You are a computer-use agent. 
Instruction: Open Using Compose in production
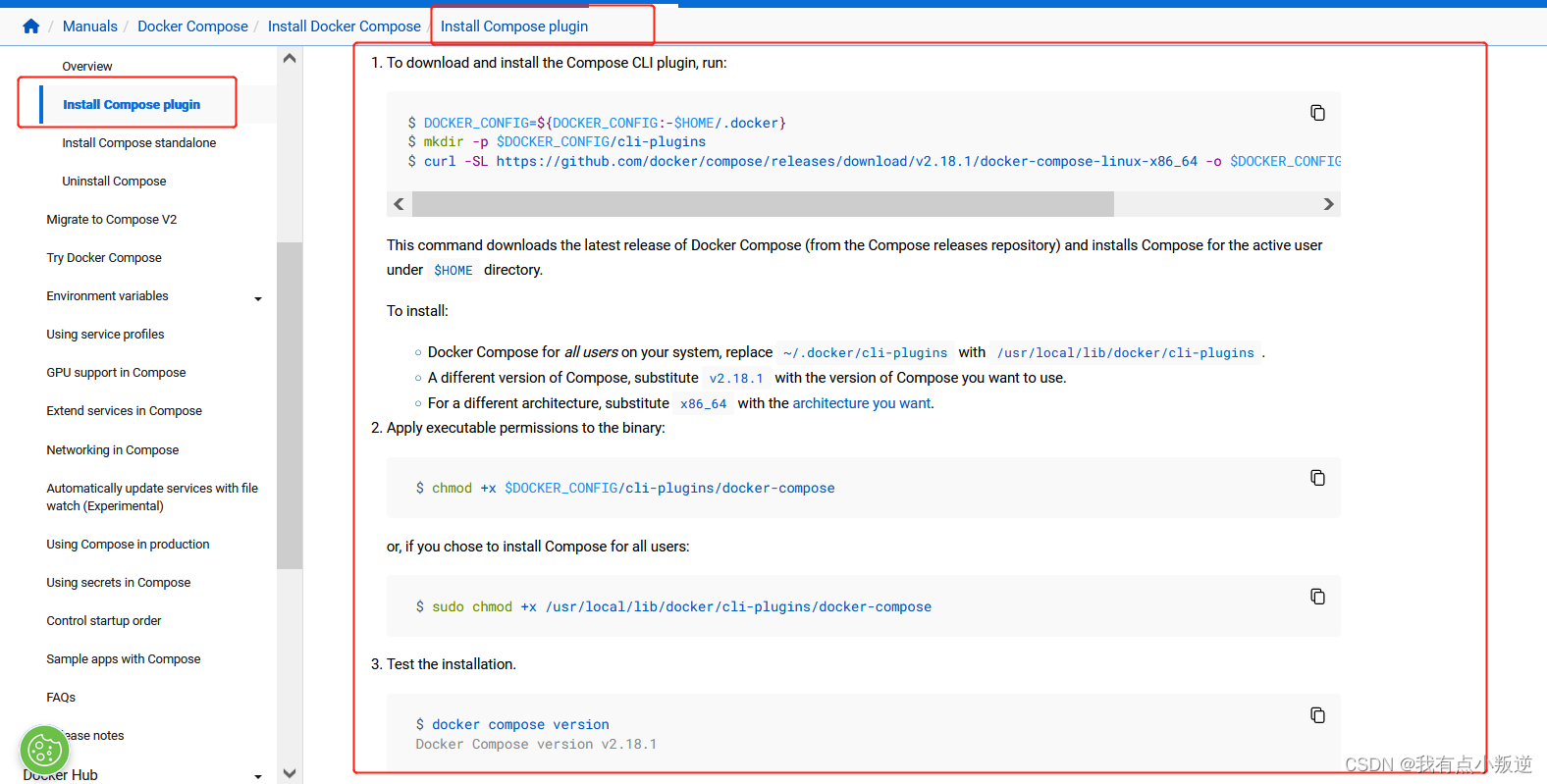(128, 545)
